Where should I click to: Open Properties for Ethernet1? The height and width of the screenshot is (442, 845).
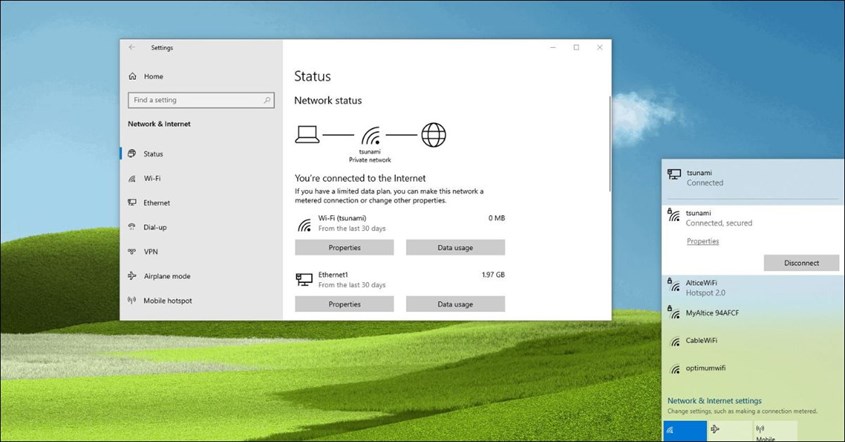coord(344,304)
